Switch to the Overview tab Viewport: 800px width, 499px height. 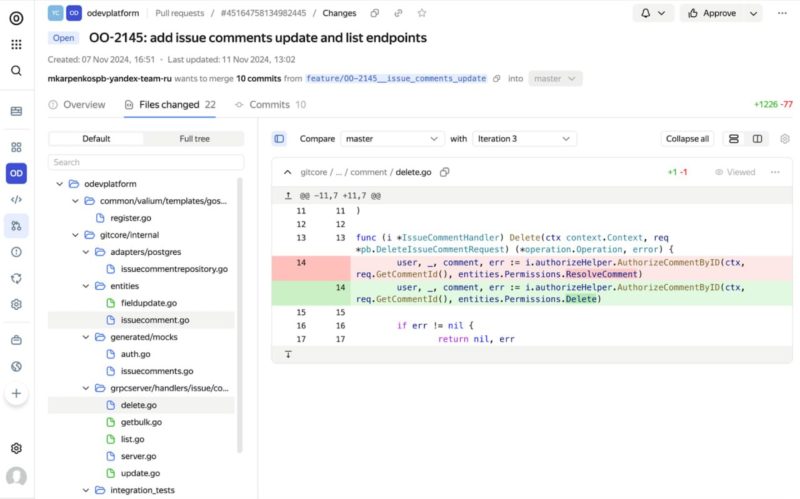tap(77, 105)
